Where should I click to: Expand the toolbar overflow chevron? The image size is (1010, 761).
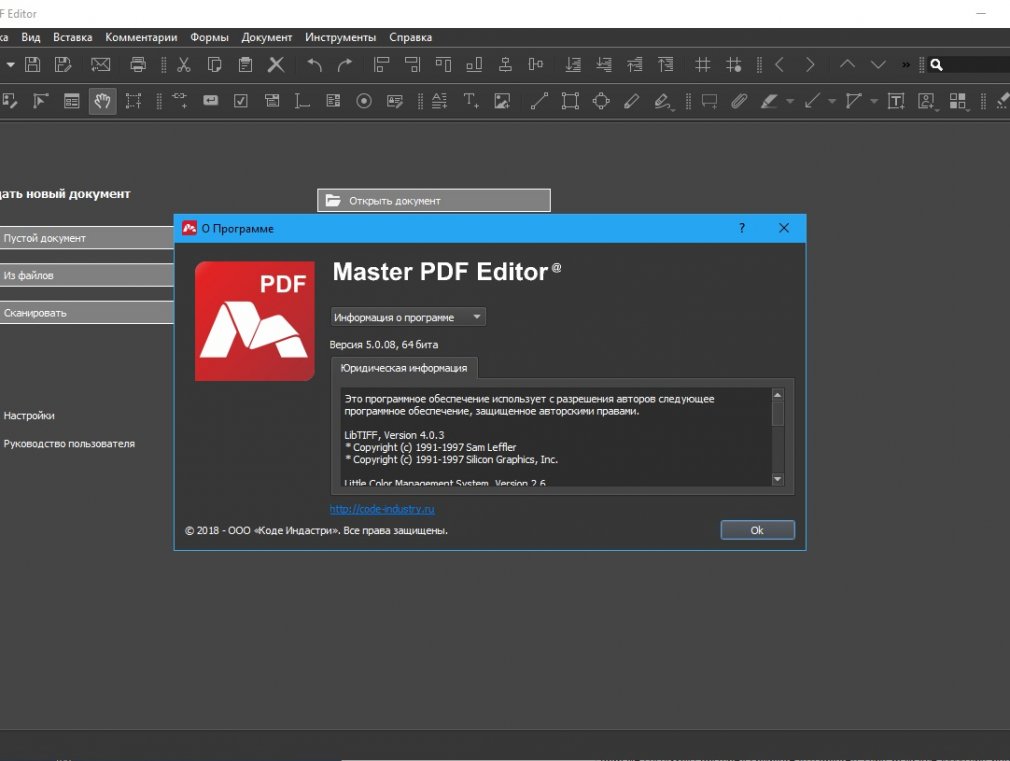pos(906,64)
